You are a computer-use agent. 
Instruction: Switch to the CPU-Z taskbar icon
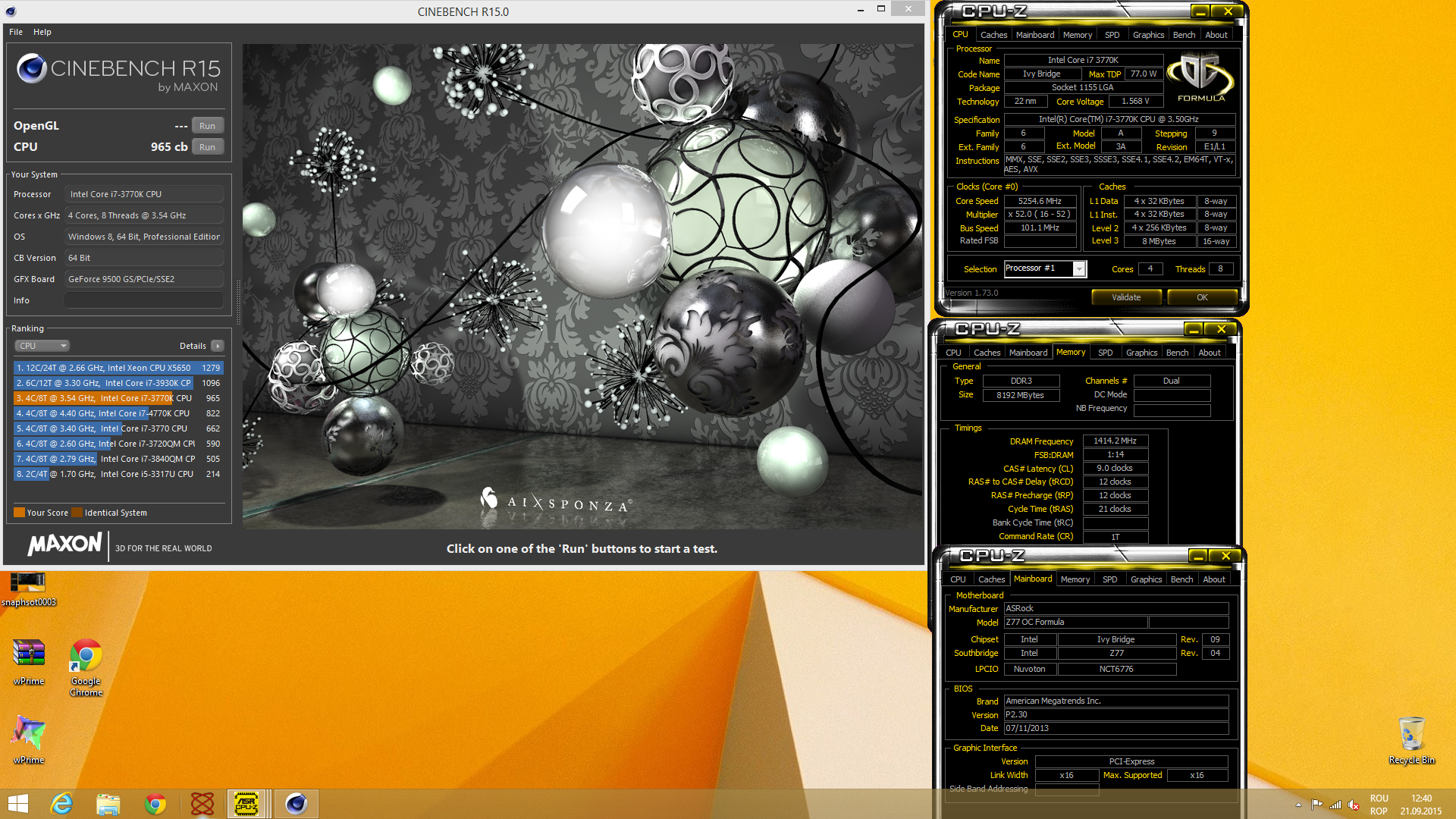[247, 804]
